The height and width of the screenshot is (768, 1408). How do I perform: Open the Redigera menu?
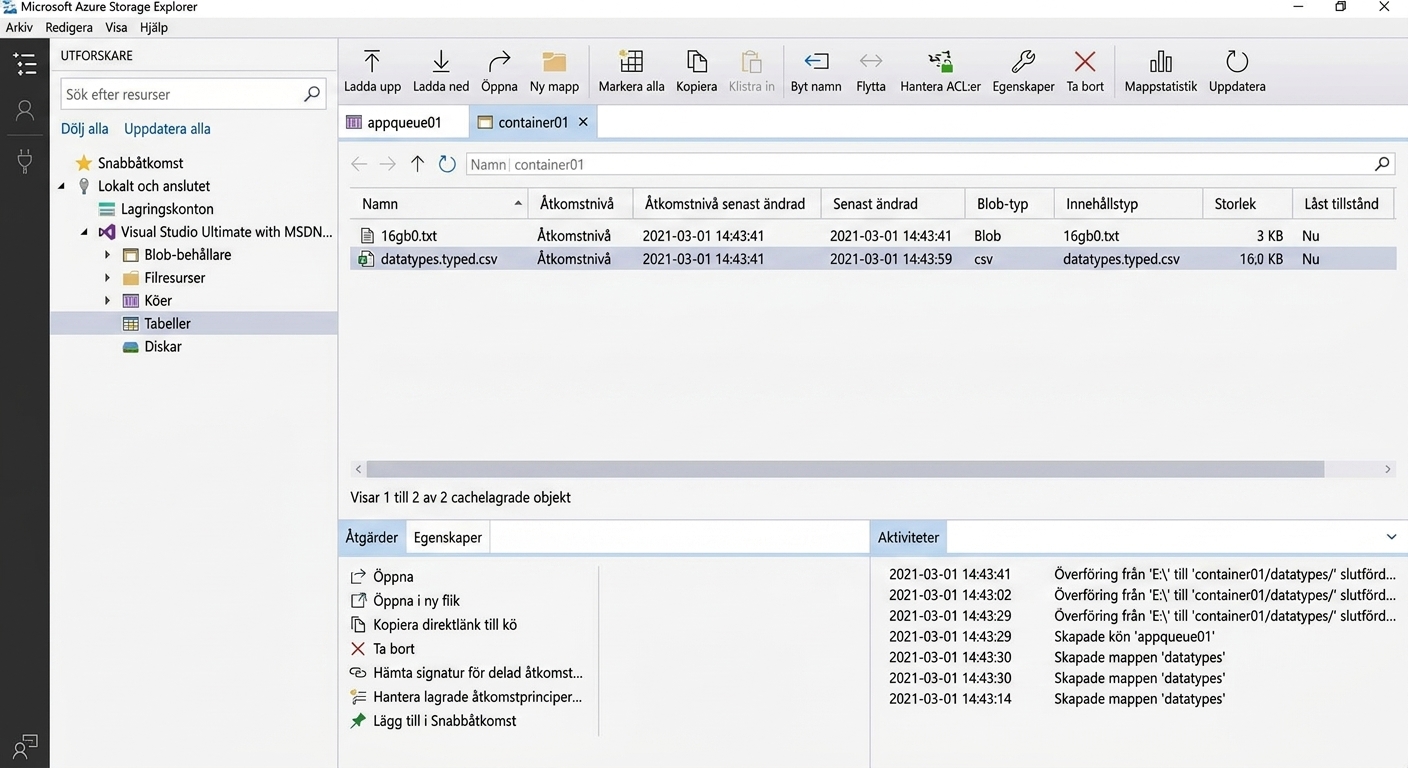[x=69, y=28]
